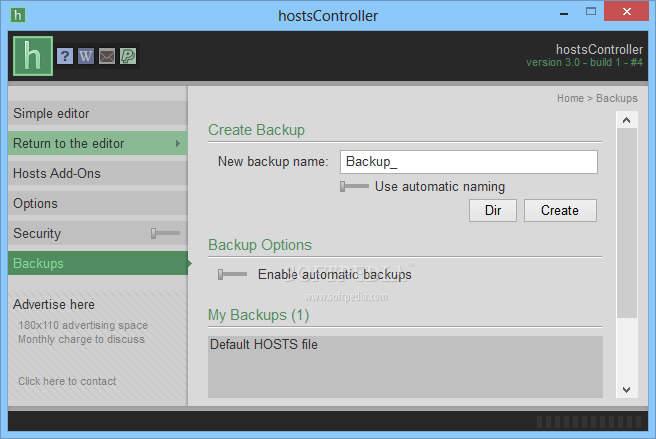Toggle Use automatic naming switch
Image resolution: width=656 pixels, height=439 pixels.
pyautogui.click(x=354, y=186)
